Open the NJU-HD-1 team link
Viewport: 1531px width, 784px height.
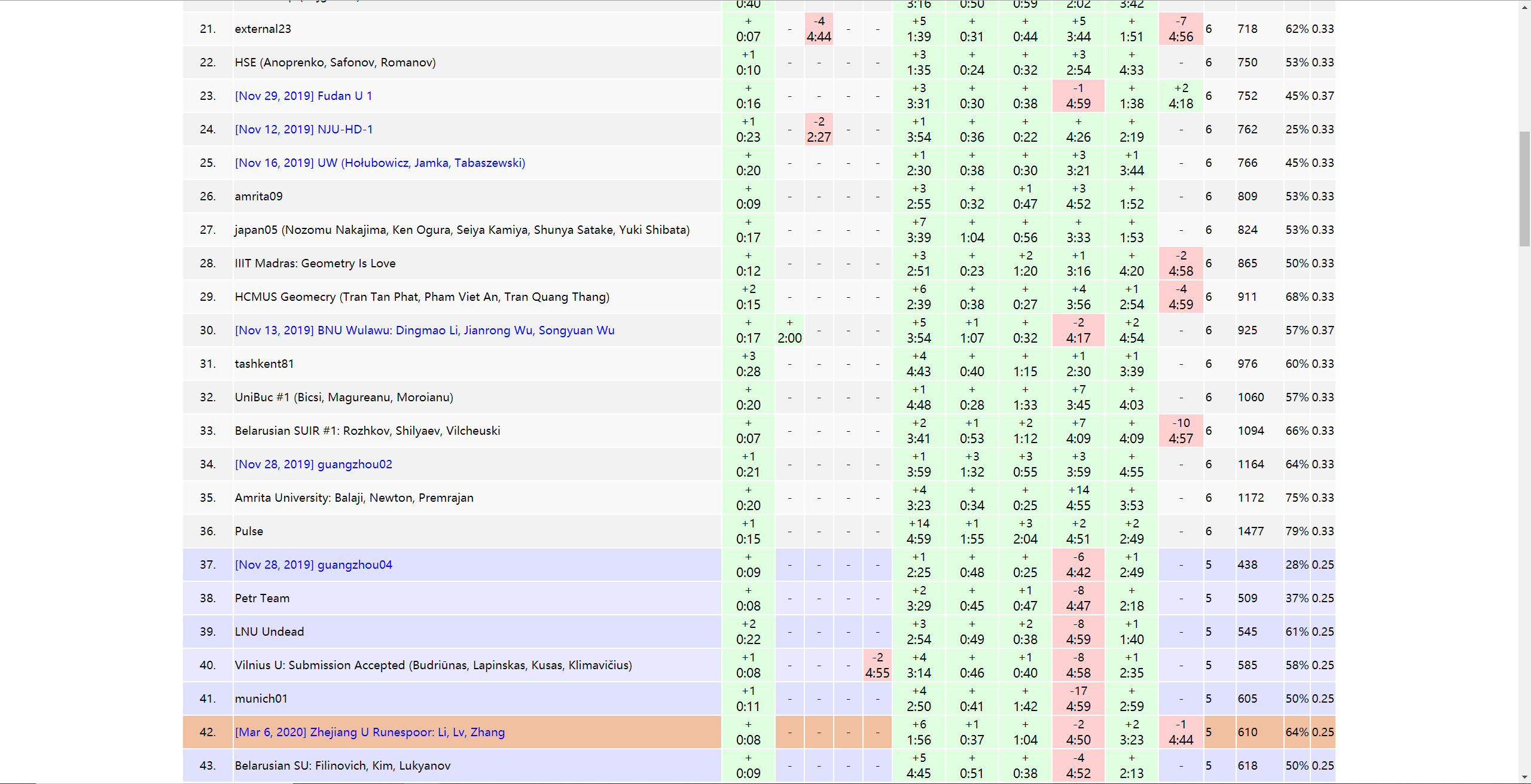click(x=304, y=129)
